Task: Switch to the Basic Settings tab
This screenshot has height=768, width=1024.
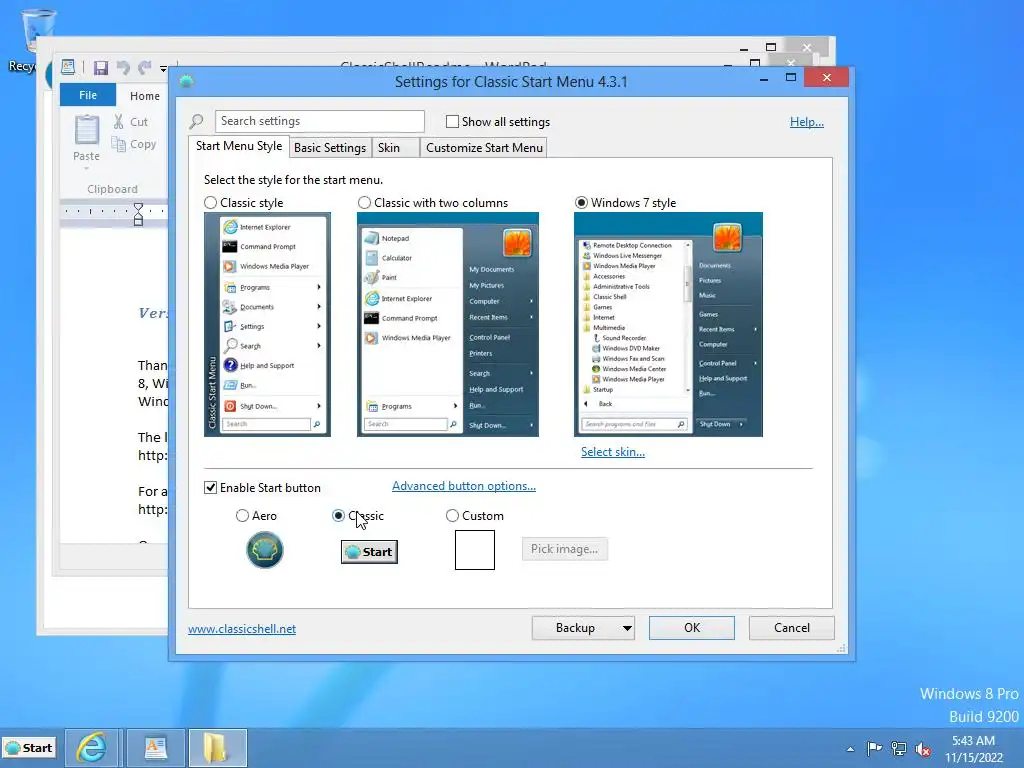Action: click(x=330, y=148)
